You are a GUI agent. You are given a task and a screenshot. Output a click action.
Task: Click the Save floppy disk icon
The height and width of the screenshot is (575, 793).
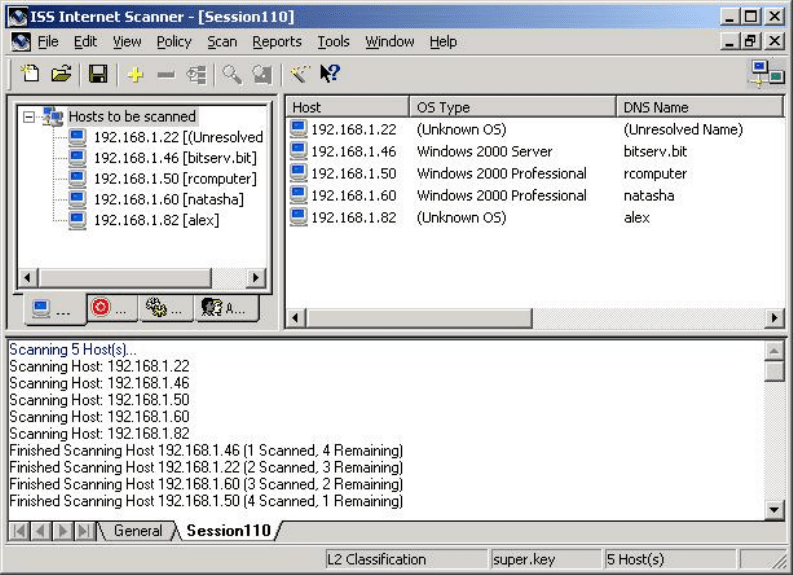98,74
